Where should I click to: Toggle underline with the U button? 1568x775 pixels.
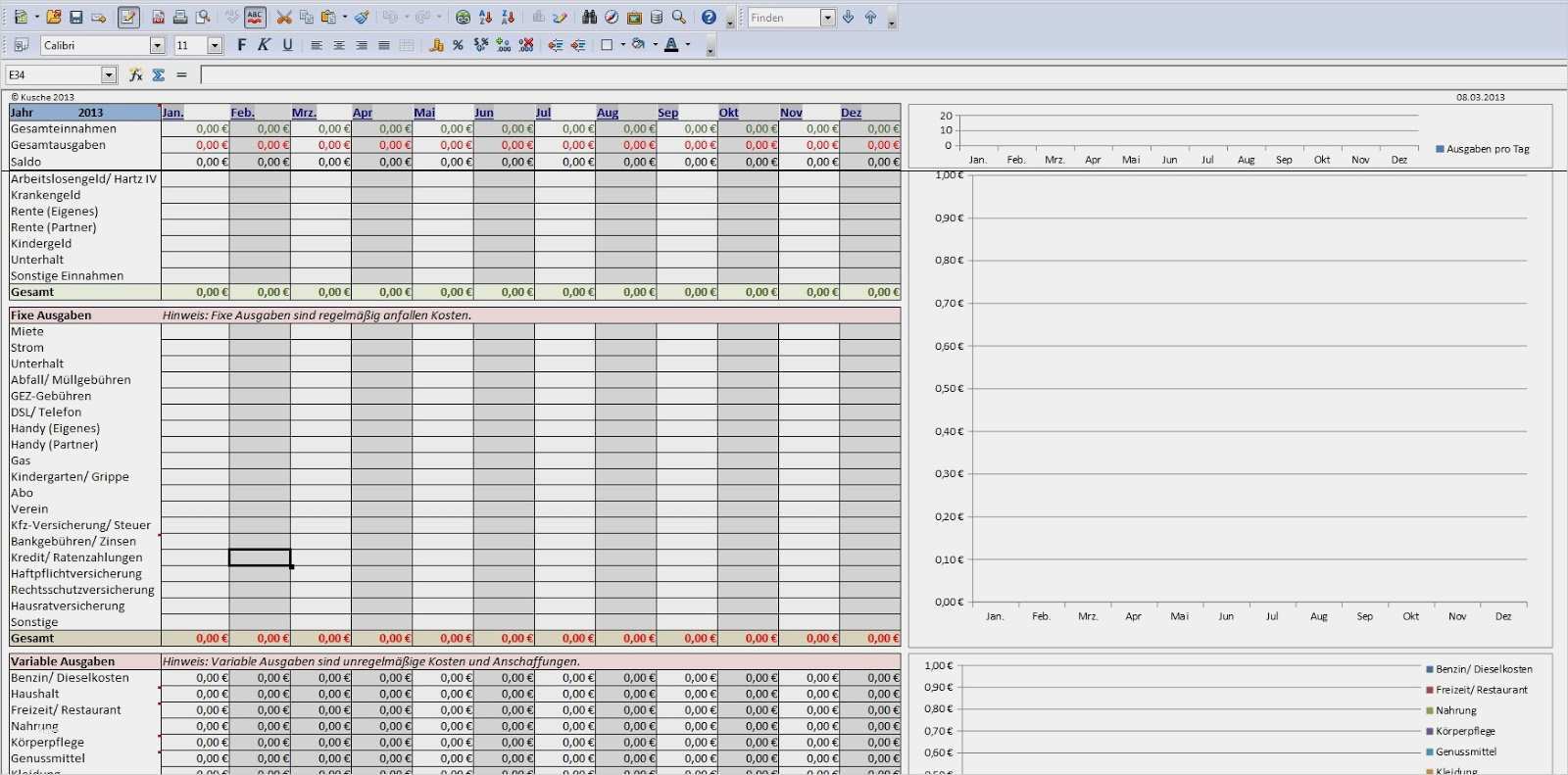point(287,45)
